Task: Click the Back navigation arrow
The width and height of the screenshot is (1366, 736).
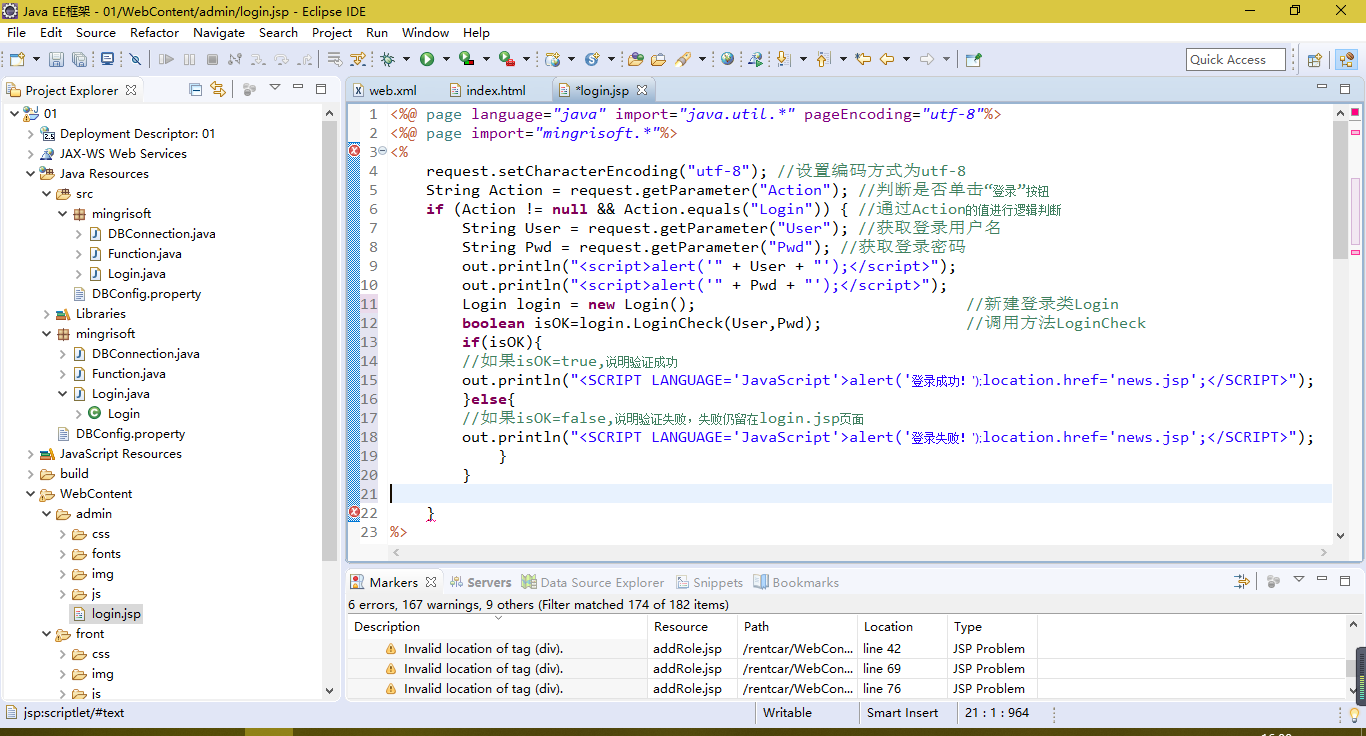Action: point(886,59)
